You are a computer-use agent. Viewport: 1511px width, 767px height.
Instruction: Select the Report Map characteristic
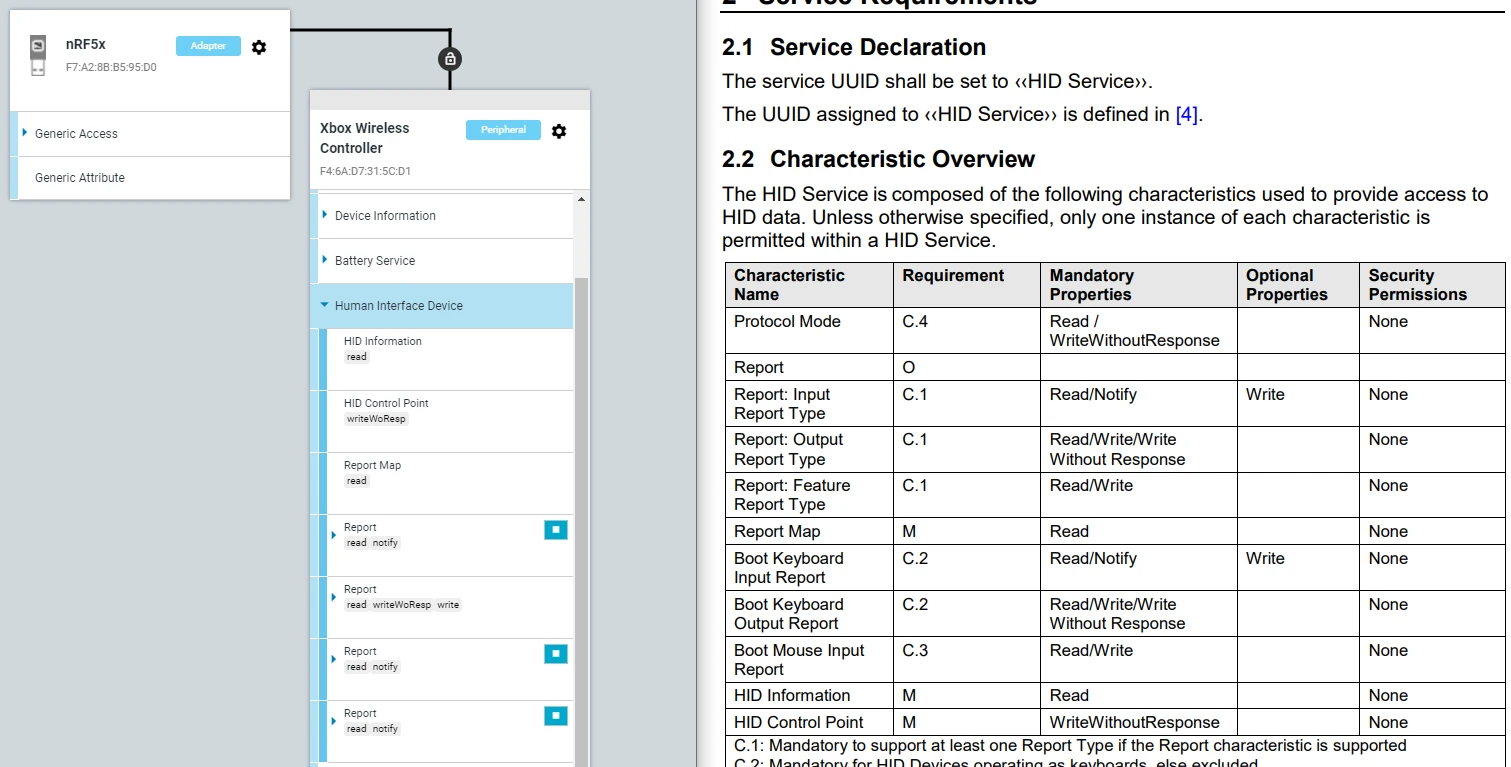click(x=373, y=466)
